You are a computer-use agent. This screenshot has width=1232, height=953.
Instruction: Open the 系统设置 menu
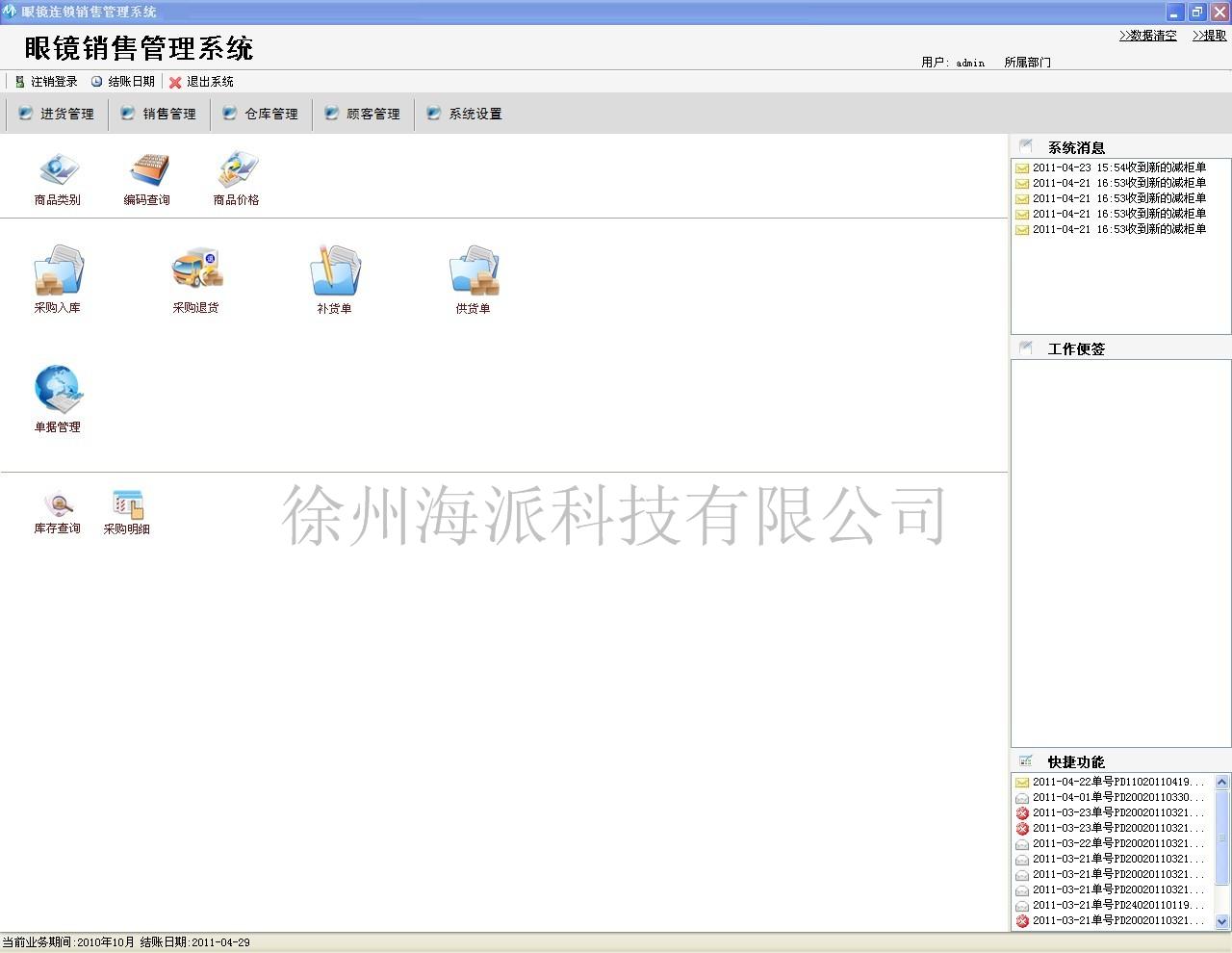[465, 114]
